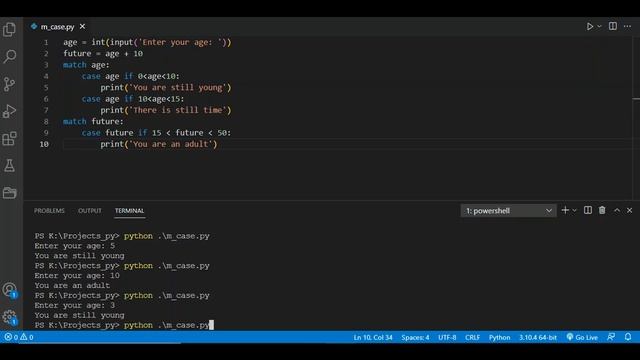
Task: Click 'future = age + 10' code line
Action: click(x=103, y=53)
